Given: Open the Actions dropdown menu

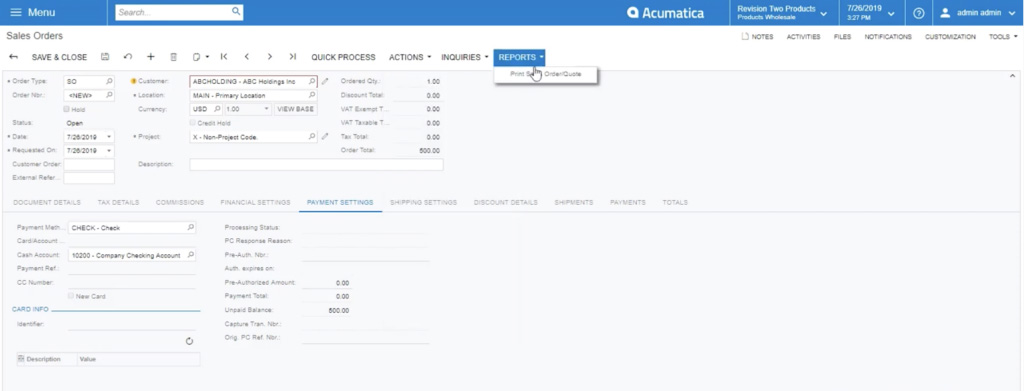Looking at the screenshot, I should point(410,57).
